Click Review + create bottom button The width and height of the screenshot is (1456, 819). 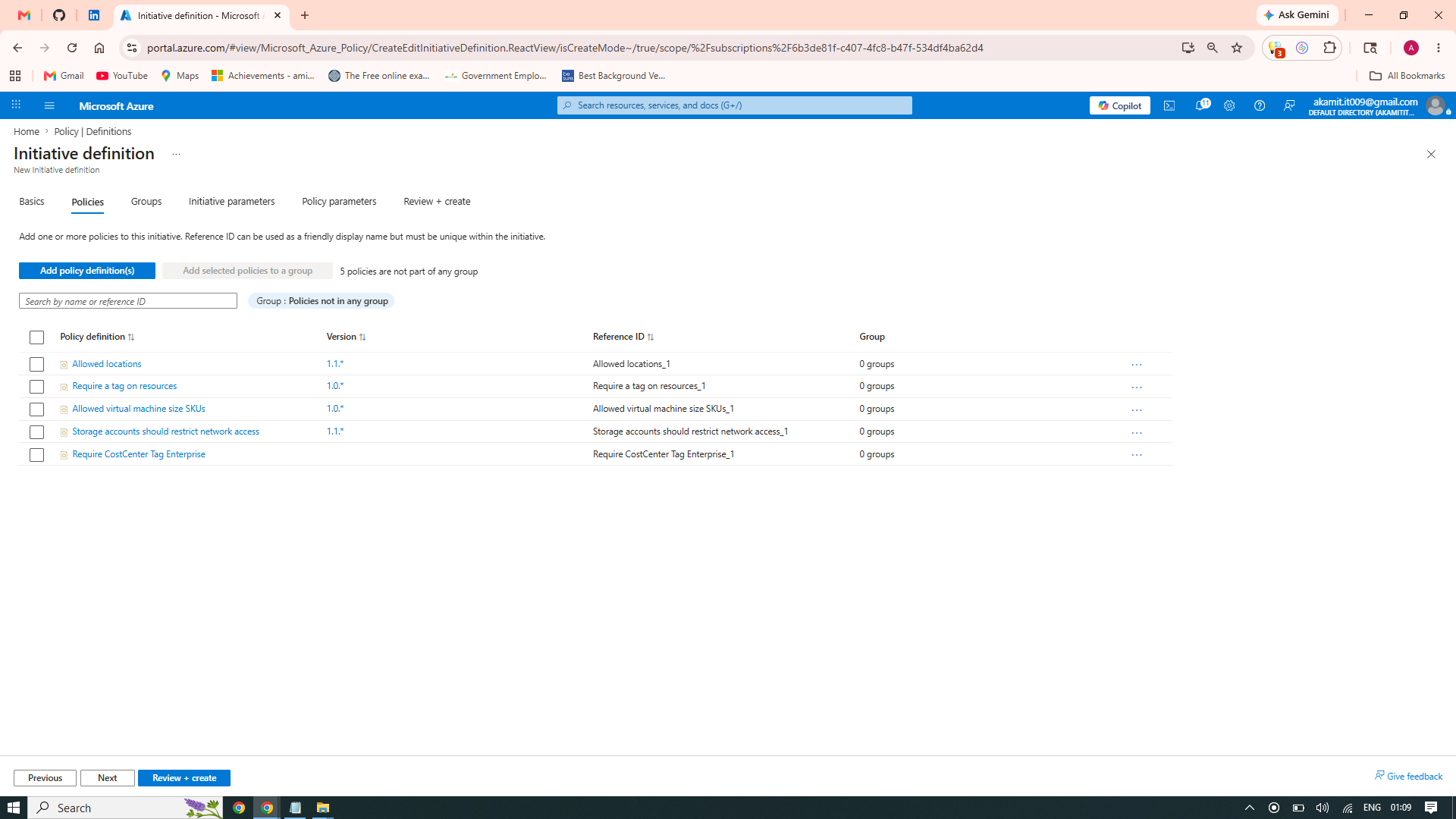(184, 778)
